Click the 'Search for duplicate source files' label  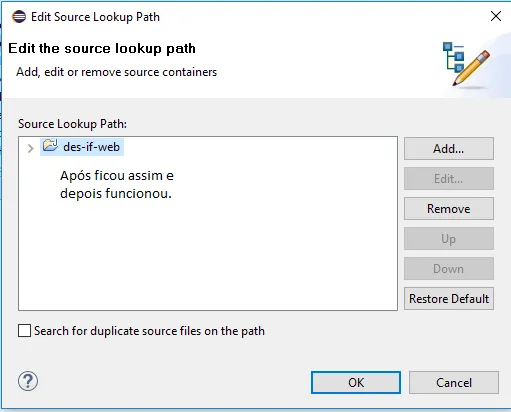click(x=149, y=331)
